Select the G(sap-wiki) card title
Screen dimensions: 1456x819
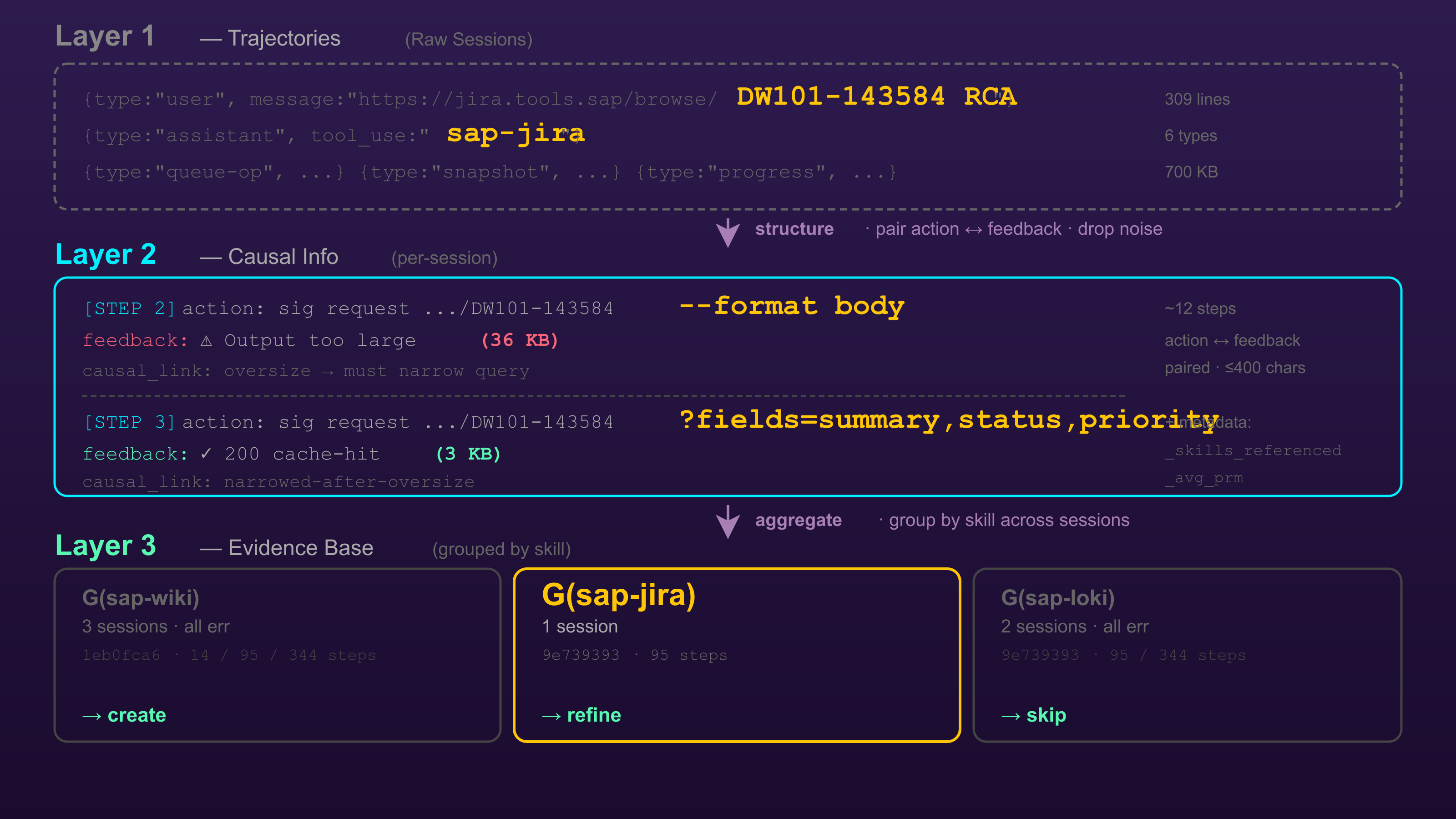[141, 598]
